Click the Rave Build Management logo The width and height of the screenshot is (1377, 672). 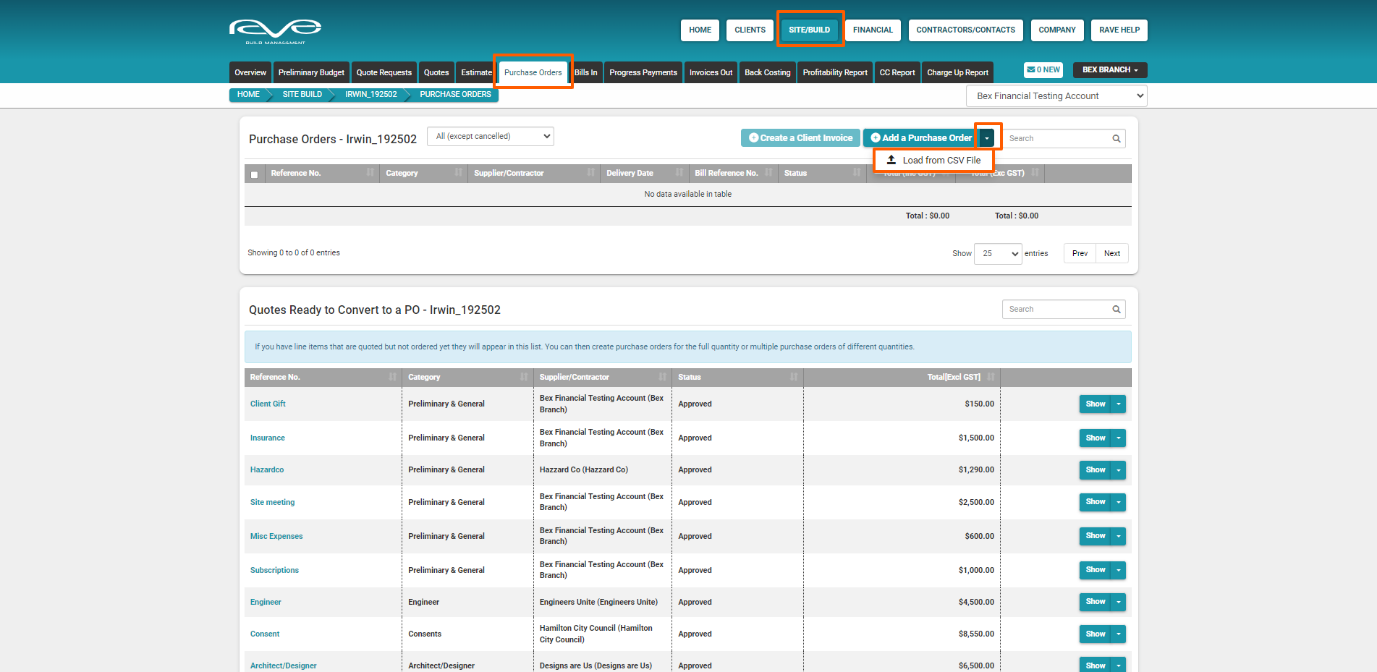[x=276, y=30]
